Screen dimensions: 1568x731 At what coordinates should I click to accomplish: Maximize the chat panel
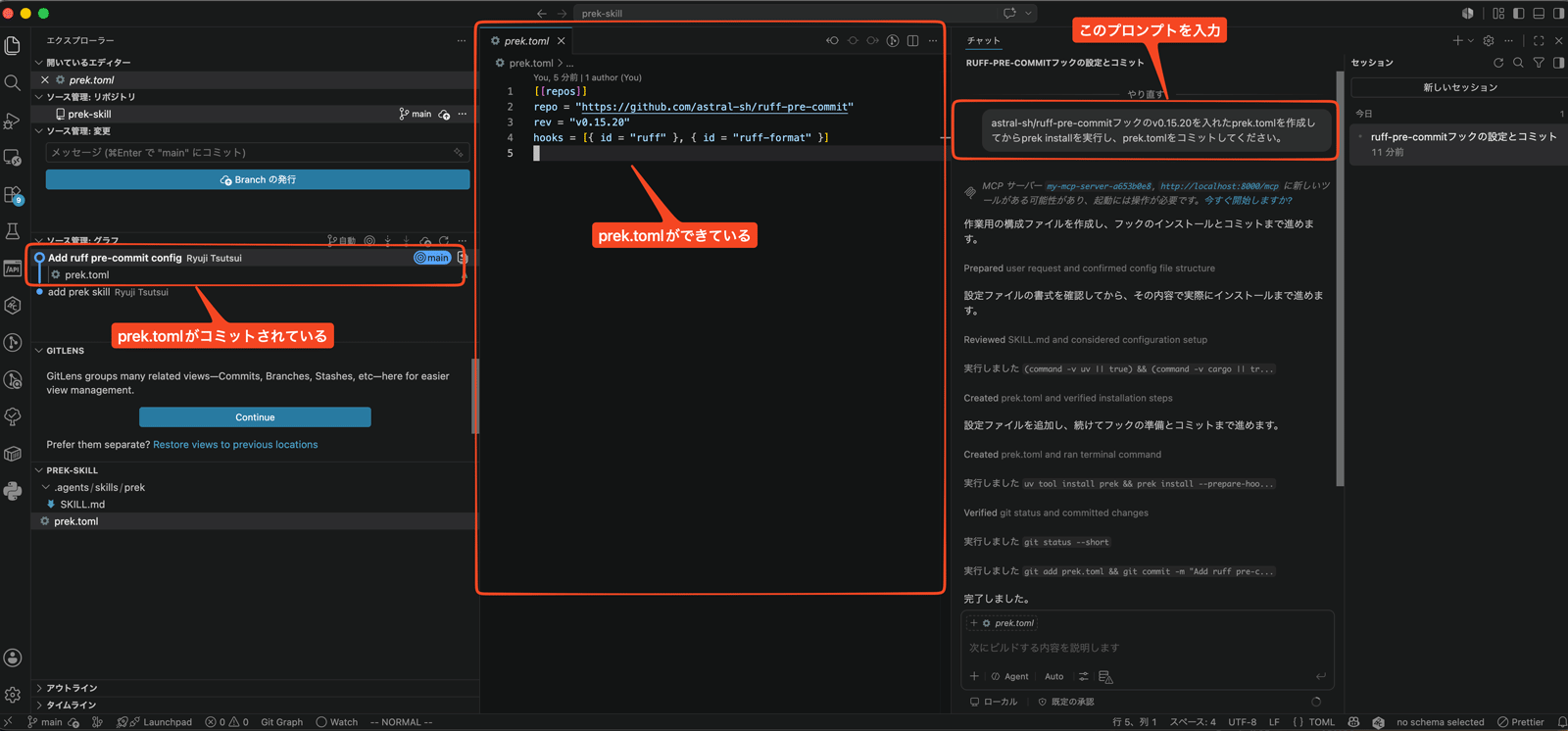pos(1539,41)
